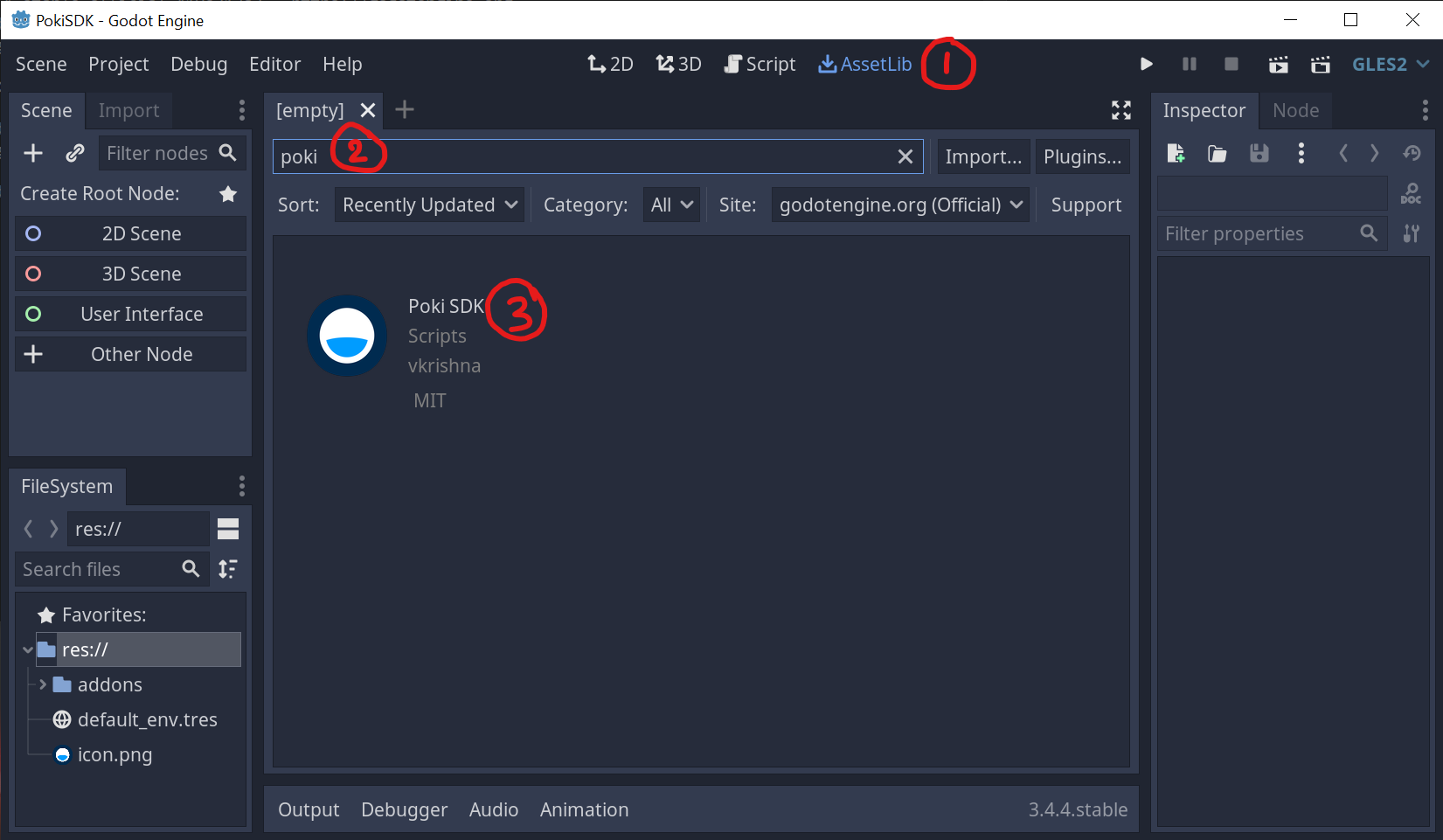Open the Poki SDK asset thumbnail
The width and height of the screenshot is (1443, 840).
(347, 336)
